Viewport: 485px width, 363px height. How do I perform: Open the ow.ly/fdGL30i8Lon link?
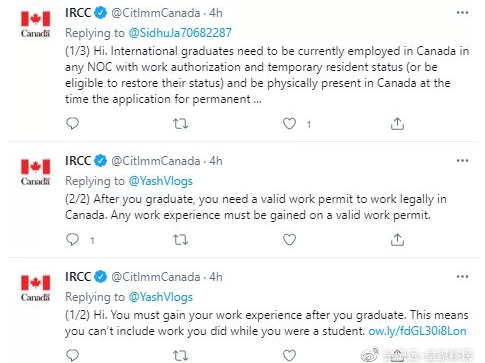(x=417, y=331)
